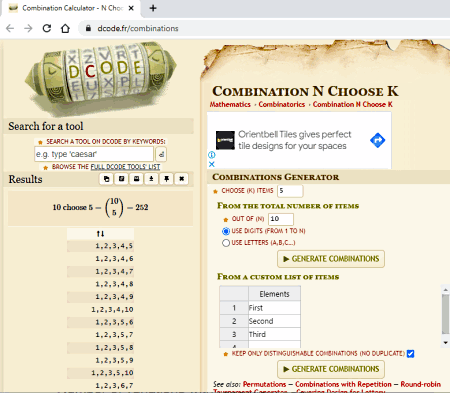Click Generate Combinations under custom list
The image size is (450, 393).
(x=331, y=369)
